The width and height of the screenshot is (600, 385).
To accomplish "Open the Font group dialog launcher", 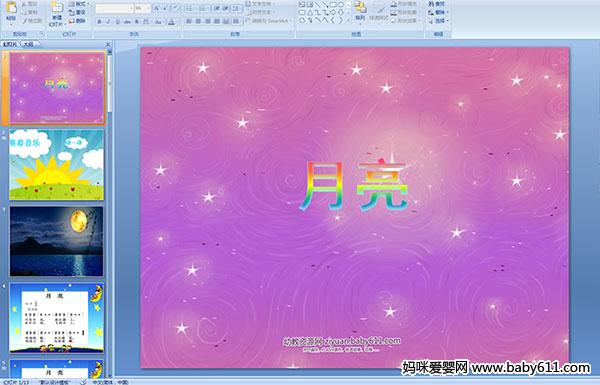I will (179, 34).
